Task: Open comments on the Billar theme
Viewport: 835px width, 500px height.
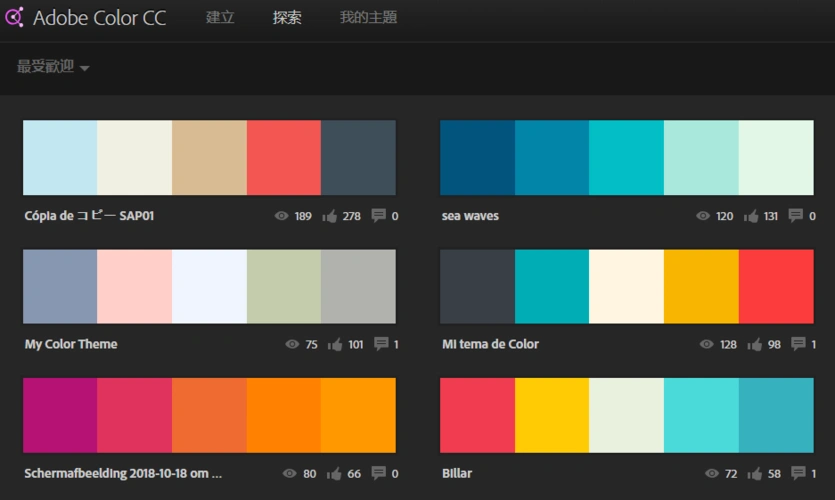Action: point(797,473)
